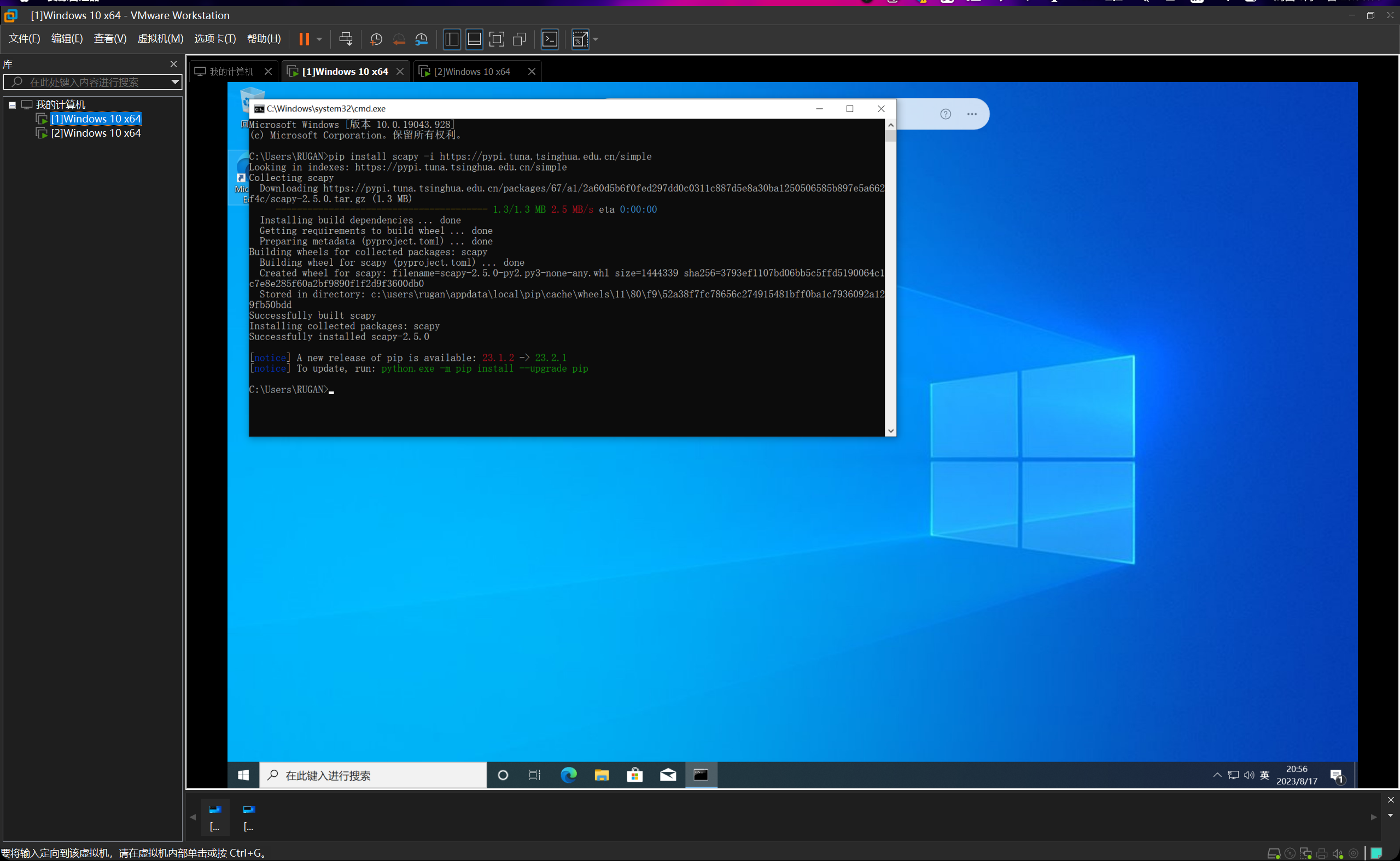Close the [1]Windows 10 x64 tab
The height and width of the screenshot is (861, 1400).
click(x=400, y=71)
